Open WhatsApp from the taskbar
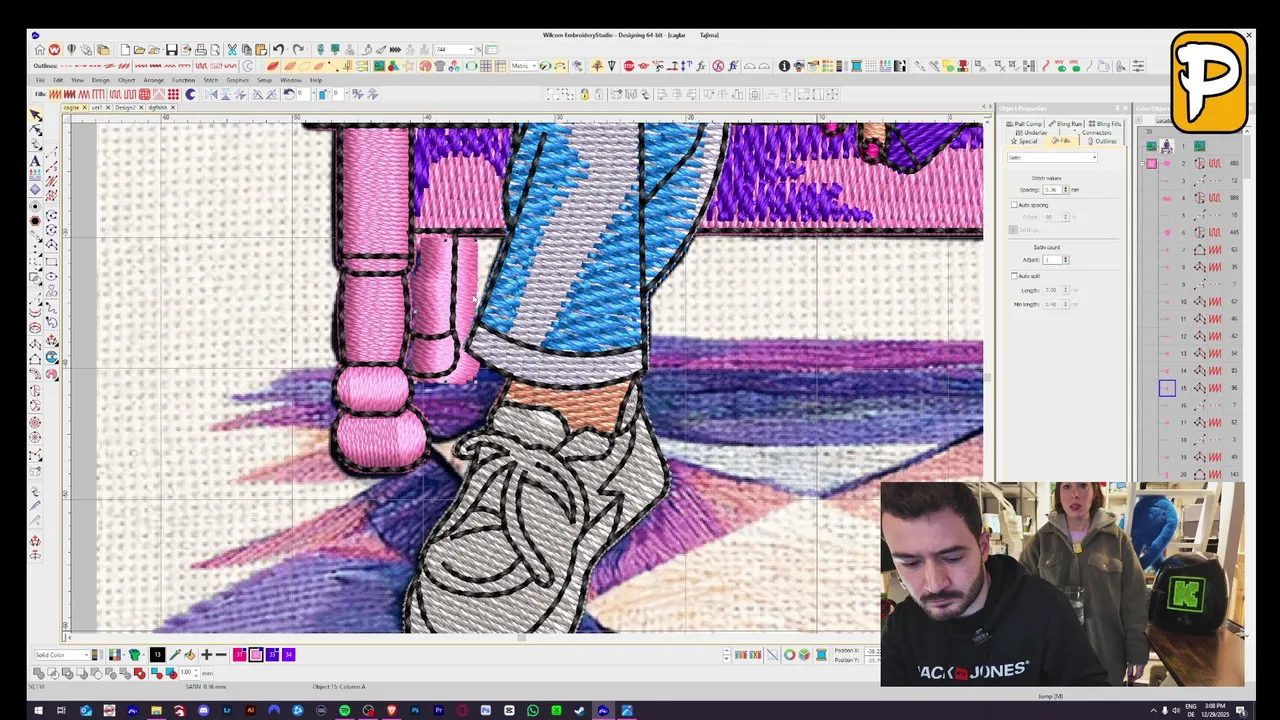The width and height of the screenshot is (1280, 720). pyautogui.click(x=533, y=711)
